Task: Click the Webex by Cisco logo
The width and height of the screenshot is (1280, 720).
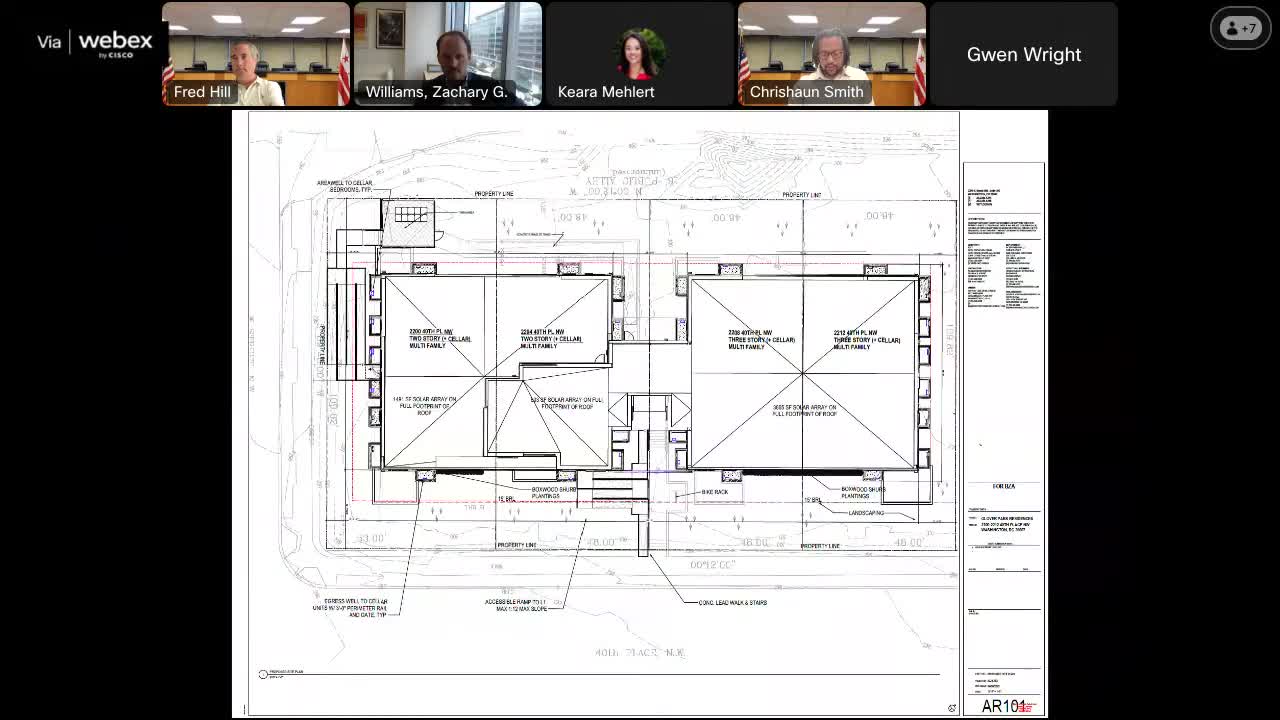Action: 95,44
